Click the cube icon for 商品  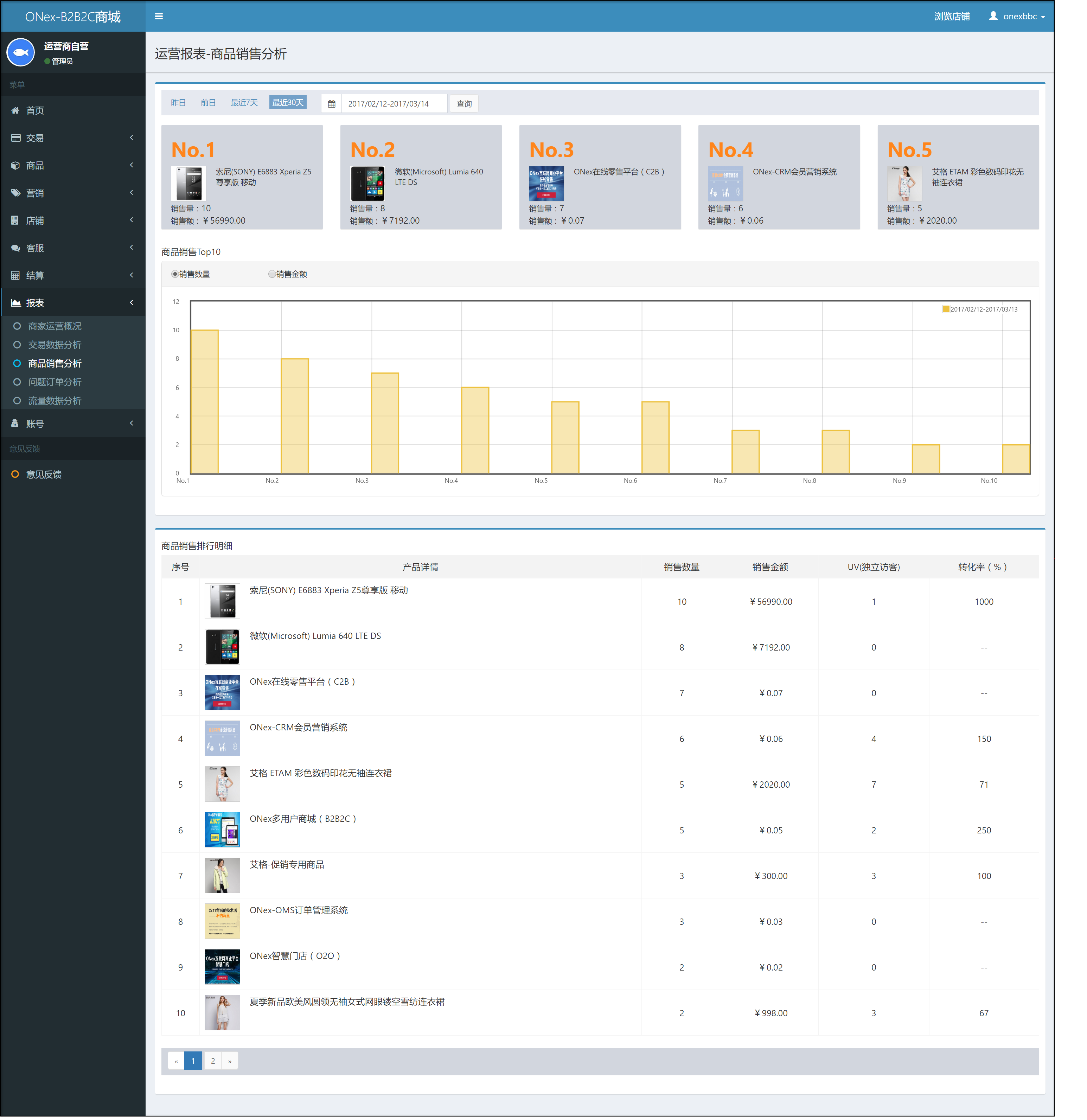(x=15, y=165)
